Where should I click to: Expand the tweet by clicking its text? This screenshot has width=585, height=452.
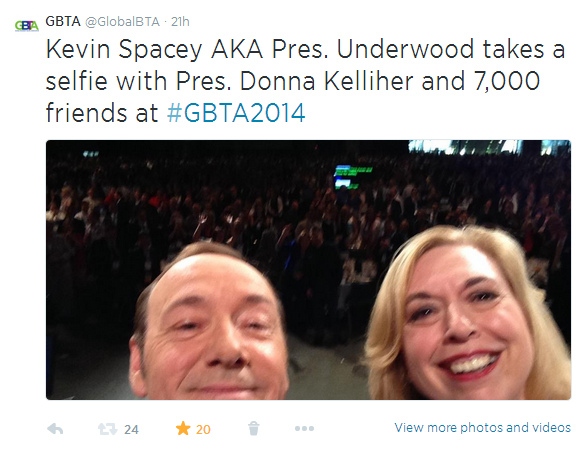point(305,81)
